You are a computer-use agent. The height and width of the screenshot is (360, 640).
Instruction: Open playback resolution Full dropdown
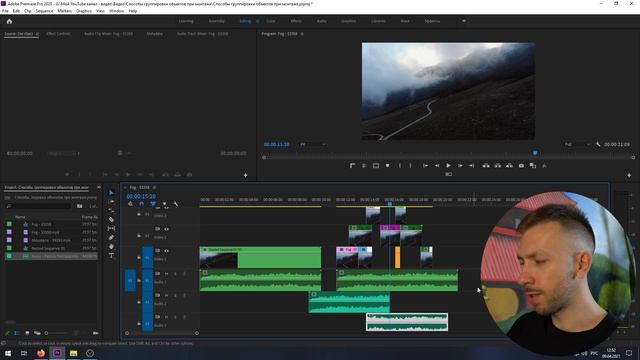577,144
